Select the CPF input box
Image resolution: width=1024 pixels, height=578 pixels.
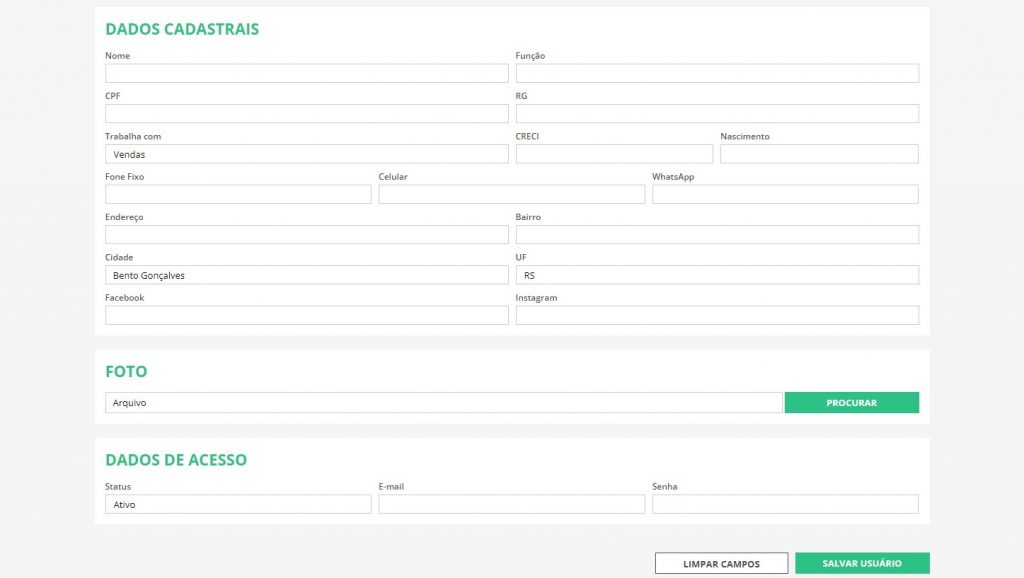coord(306,114)
